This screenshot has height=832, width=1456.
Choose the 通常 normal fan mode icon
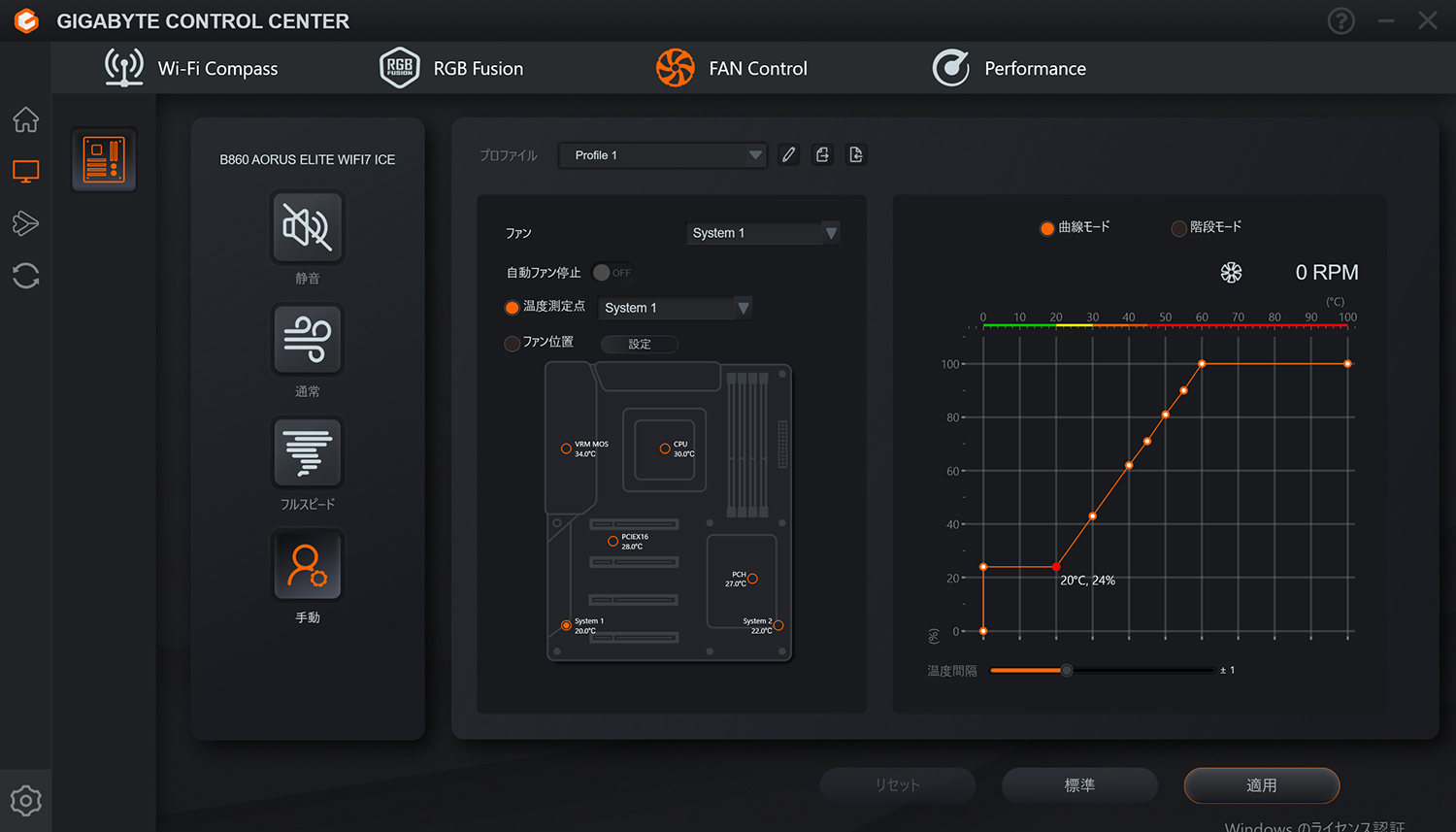(x=308, y=340)
